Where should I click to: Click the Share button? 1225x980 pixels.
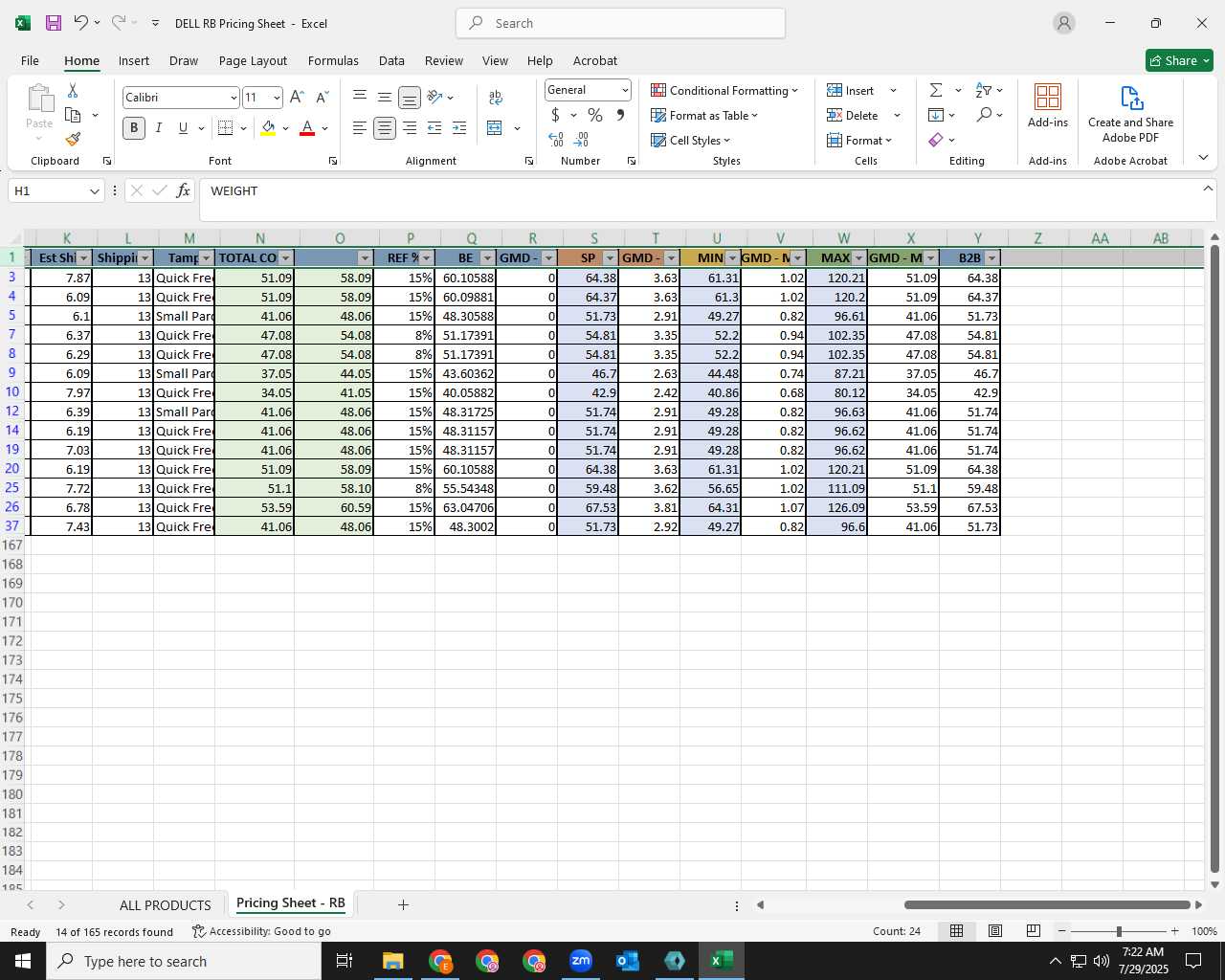pos(1179,60)
